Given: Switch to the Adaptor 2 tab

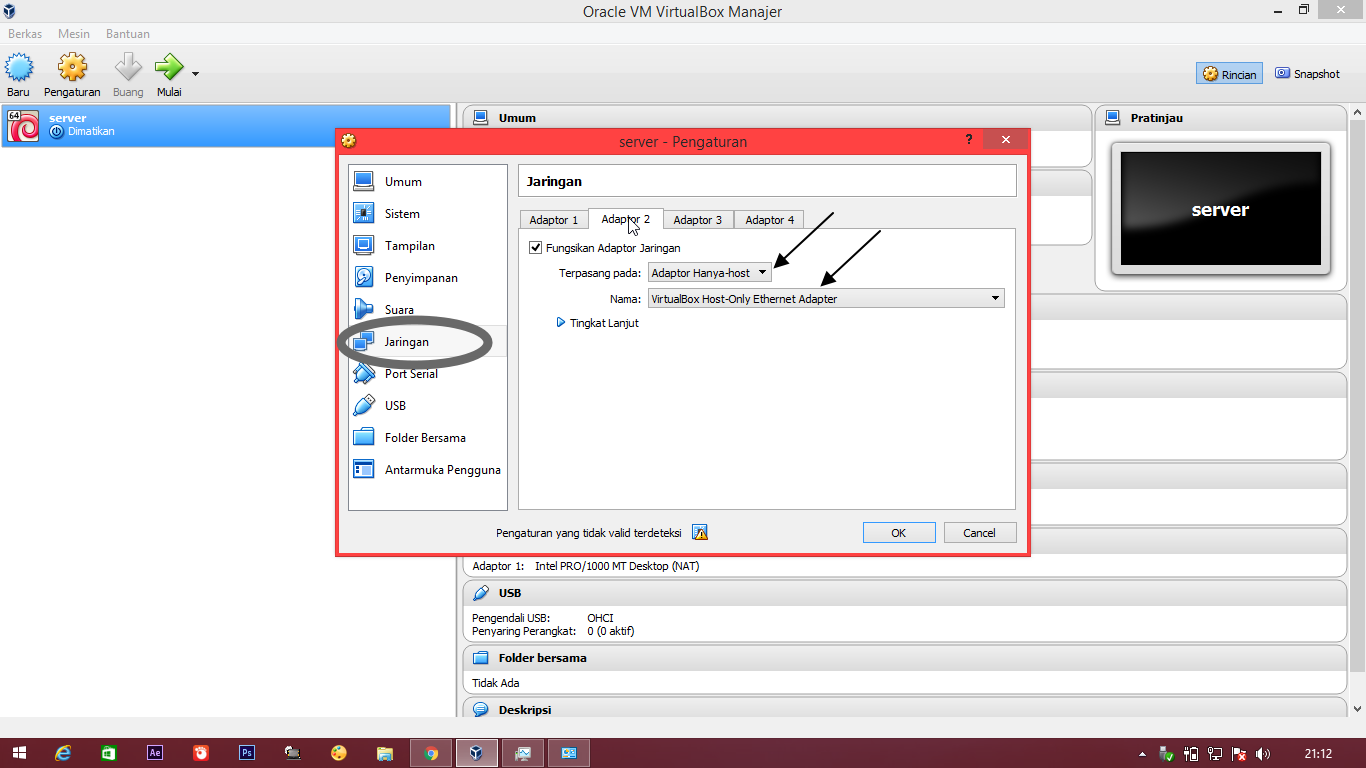Looking at the screenshot, I should click(625, 219).
